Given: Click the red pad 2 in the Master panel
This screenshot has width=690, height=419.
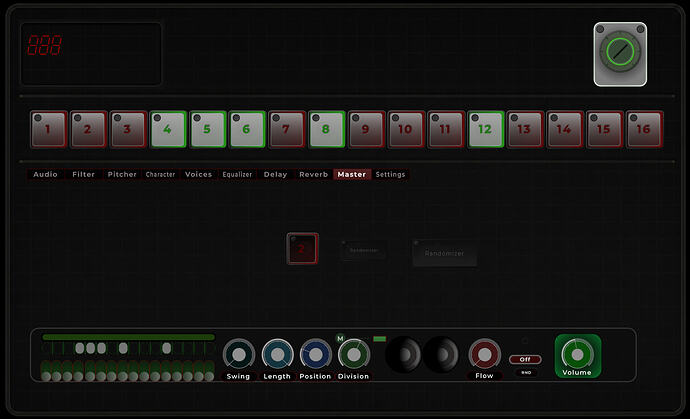Looking at the screenshot, I should 302,249.
